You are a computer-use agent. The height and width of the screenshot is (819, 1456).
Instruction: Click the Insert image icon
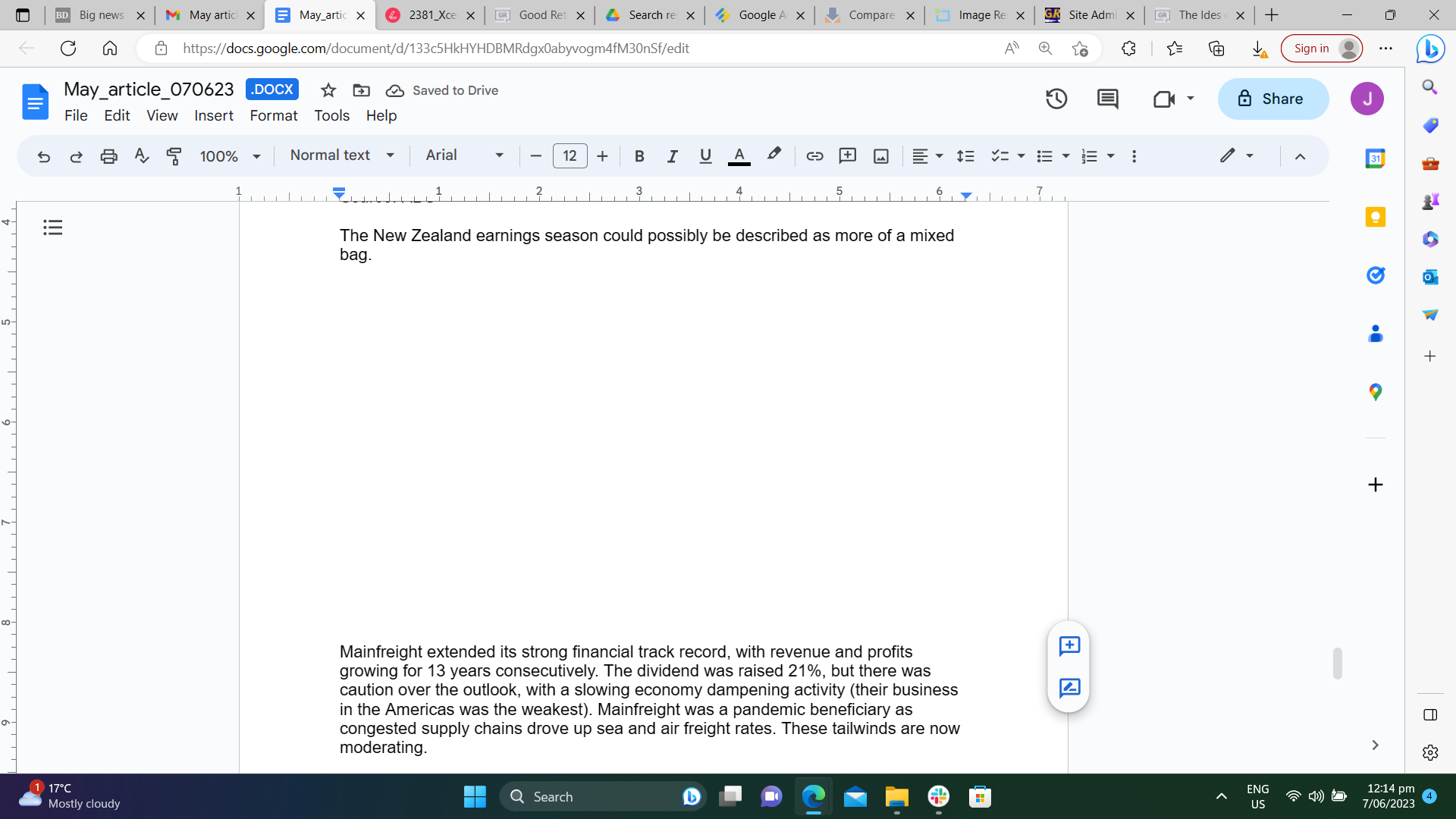[x=880, y=156]
